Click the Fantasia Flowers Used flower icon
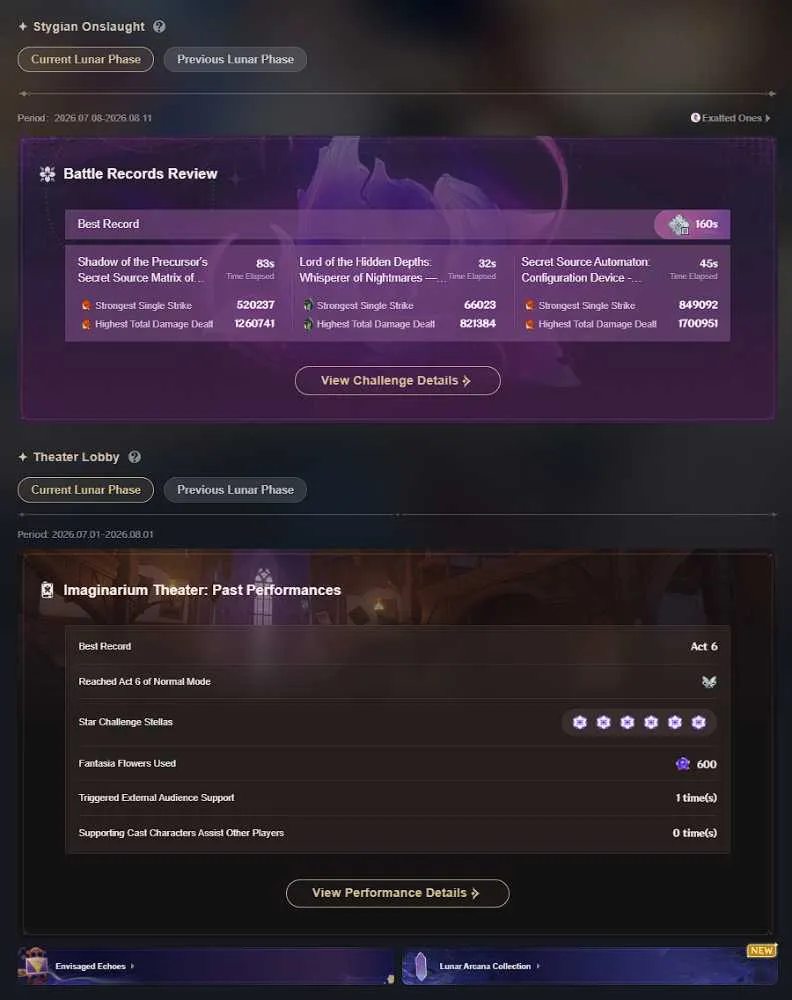 682,763
